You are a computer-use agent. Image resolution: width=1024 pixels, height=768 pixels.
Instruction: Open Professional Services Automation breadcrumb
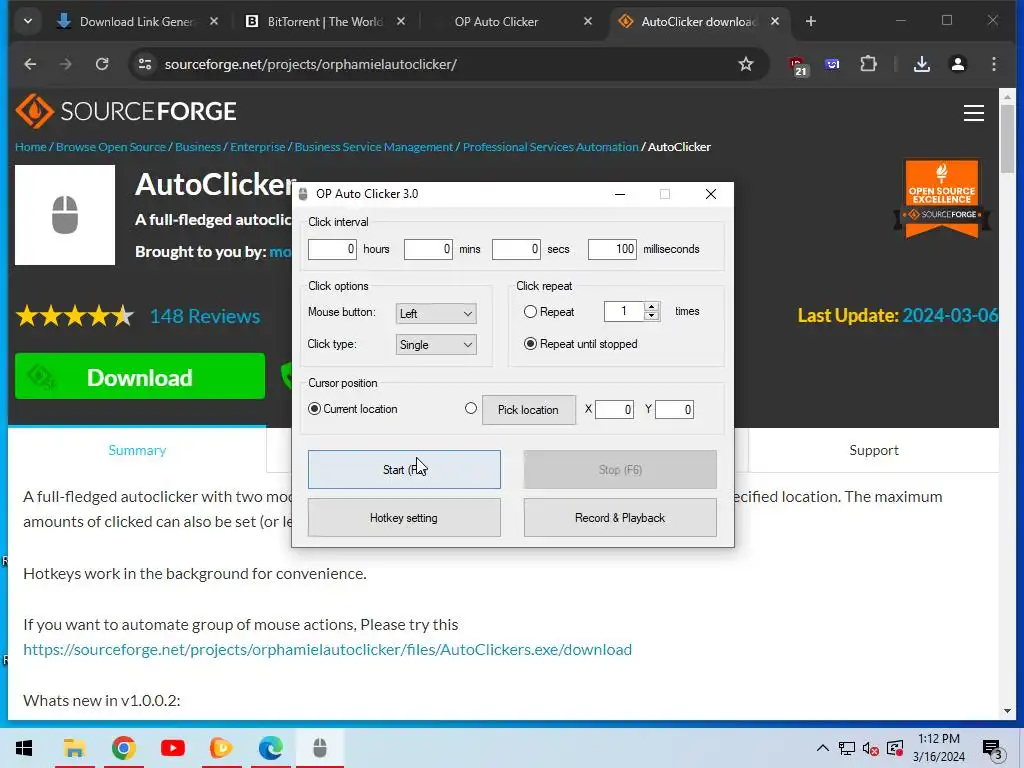pos(551,147)
